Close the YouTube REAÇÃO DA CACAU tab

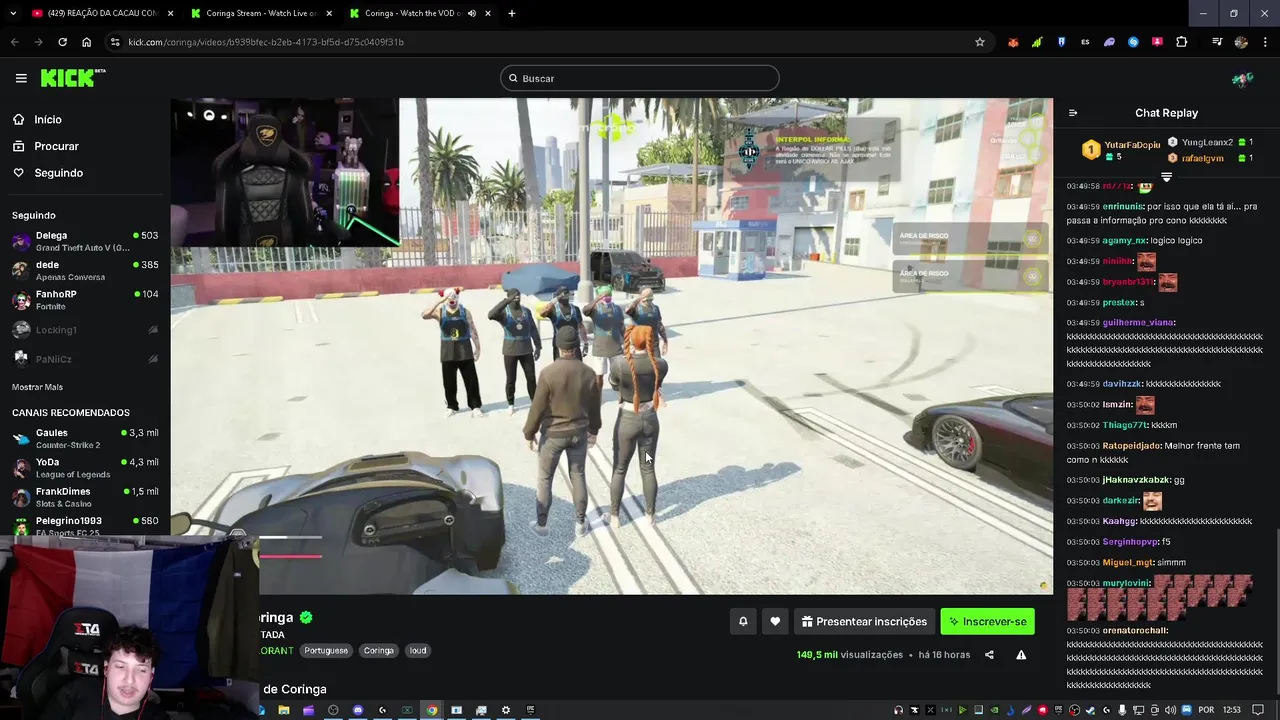170,13
